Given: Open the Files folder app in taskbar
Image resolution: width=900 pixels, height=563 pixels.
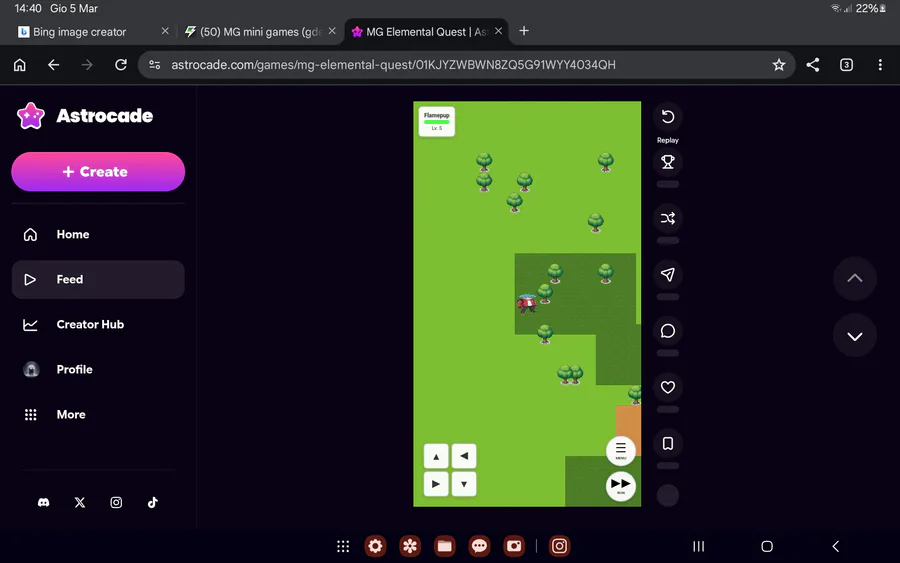Looking at the screenshot, I should click(x=445, y=546).
